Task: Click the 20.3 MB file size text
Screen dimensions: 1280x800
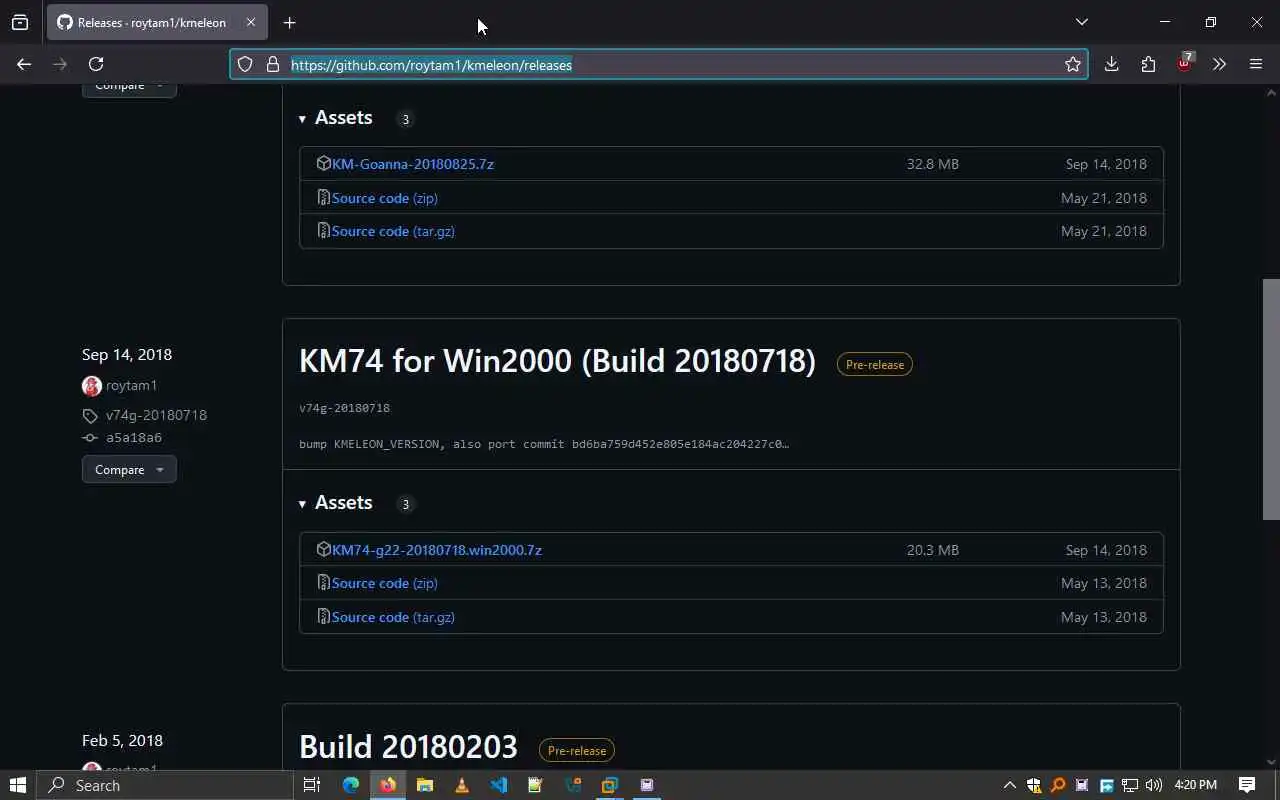Action: coord(932,550)
